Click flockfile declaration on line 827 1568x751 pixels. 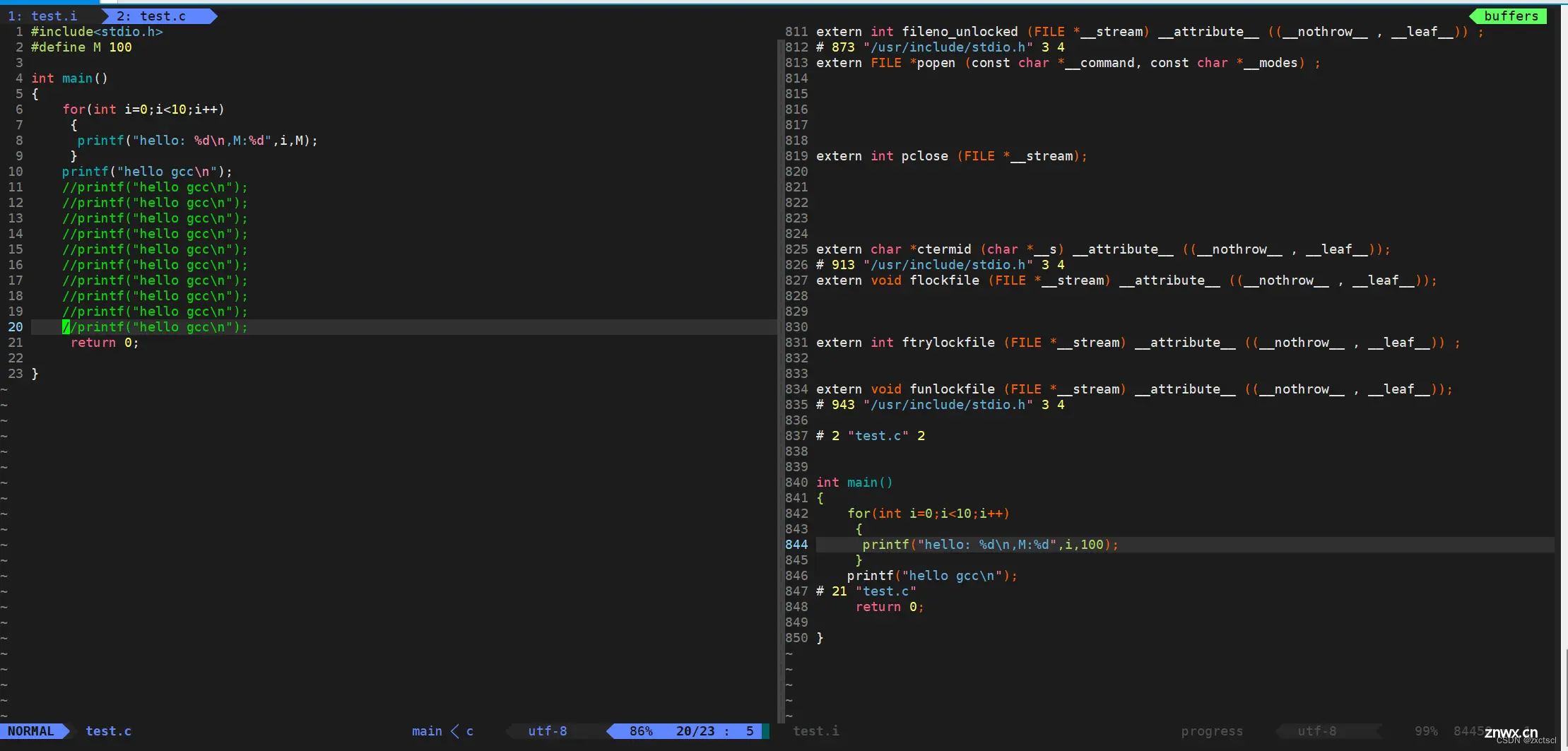click(x=1126, y=280)
